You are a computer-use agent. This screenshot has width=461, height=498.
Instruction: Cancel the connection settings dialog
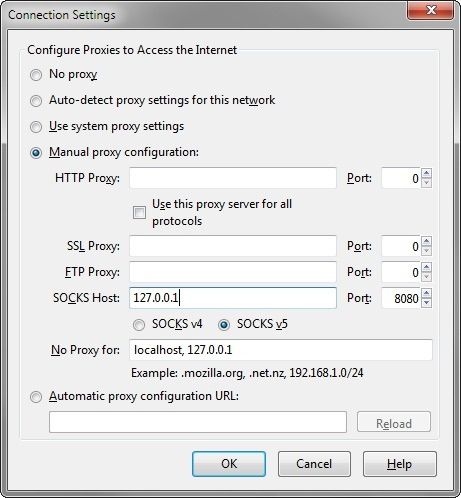click(x=314, y=464)
